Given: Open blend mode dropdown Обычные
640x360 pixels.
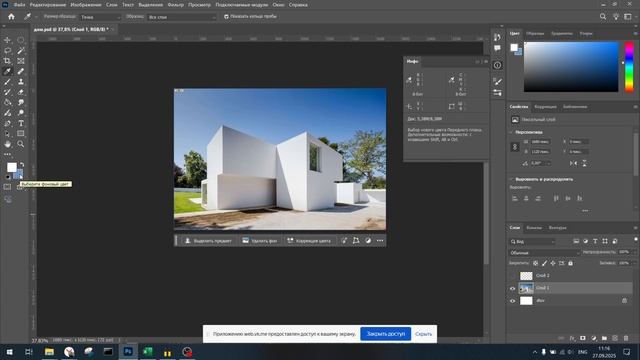Looking at the screenshot, I should [544, 253].
